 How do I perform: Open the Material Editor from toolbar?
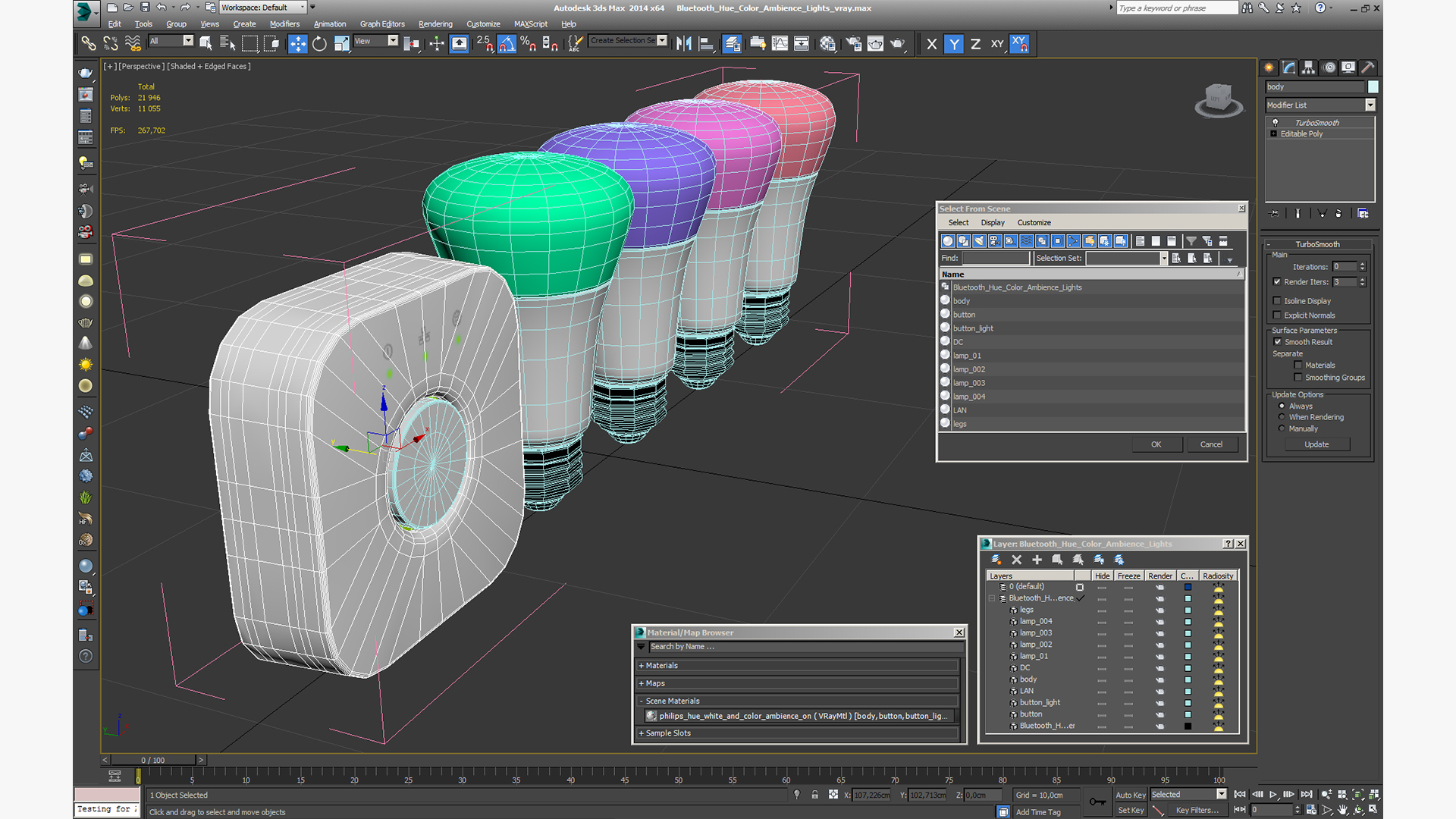[x=827, y=43]
